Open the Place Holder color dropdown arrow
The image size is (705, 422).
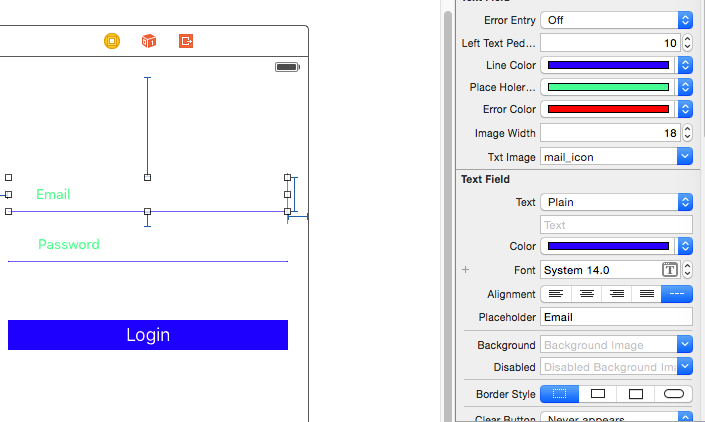point(685,87)
